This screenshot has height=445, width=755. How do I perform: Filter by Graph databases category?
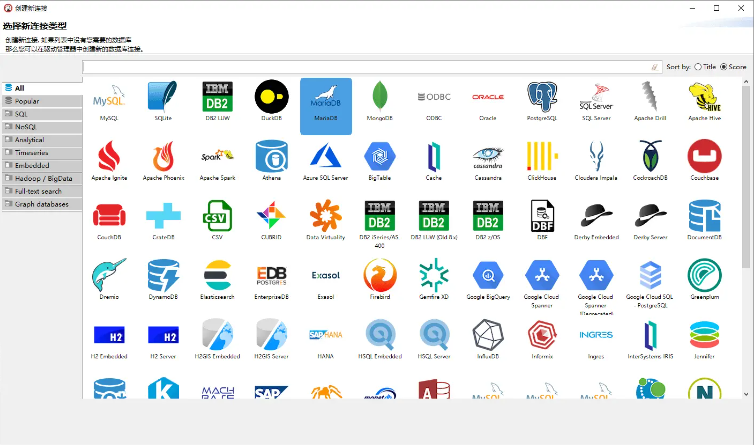tap(42, 204)
